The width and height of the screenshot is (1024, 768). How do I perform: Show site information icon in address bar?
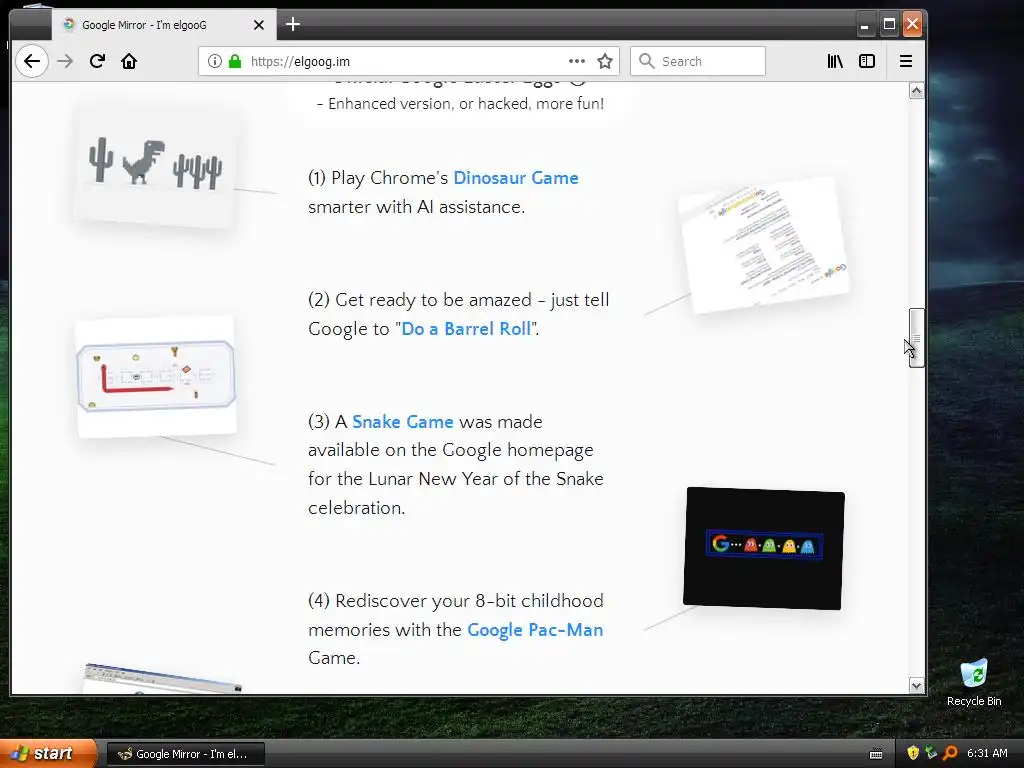pyautogui.click(x=214, y=61)
